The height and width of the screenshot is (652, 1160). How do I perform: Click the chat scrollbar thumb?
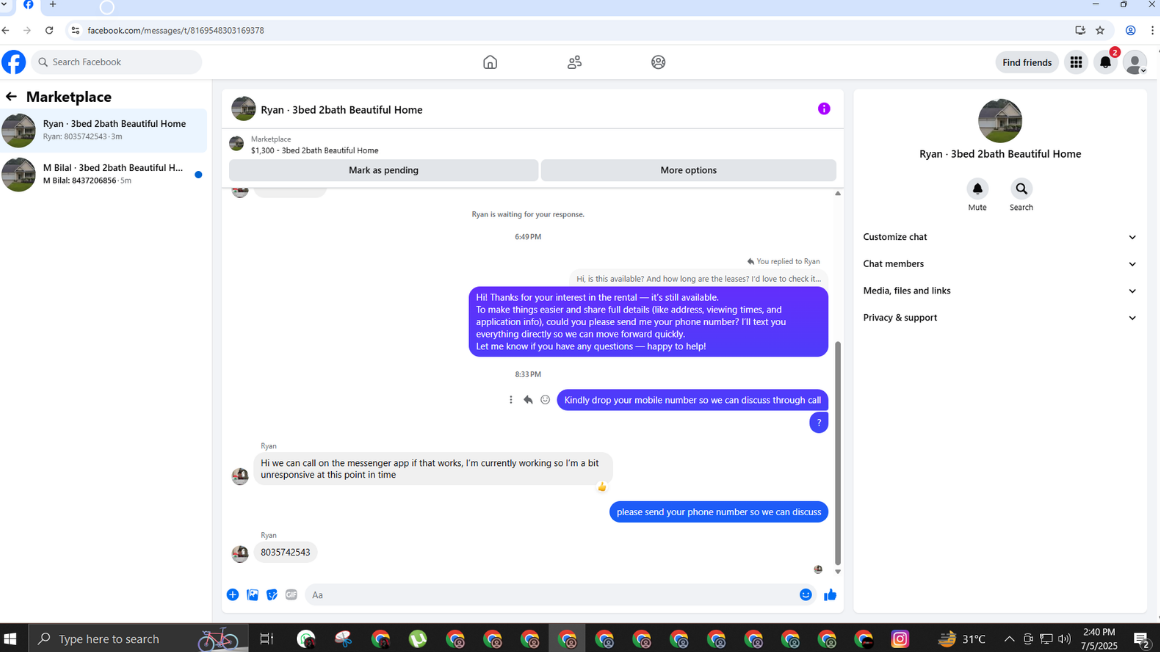(837, 452)
